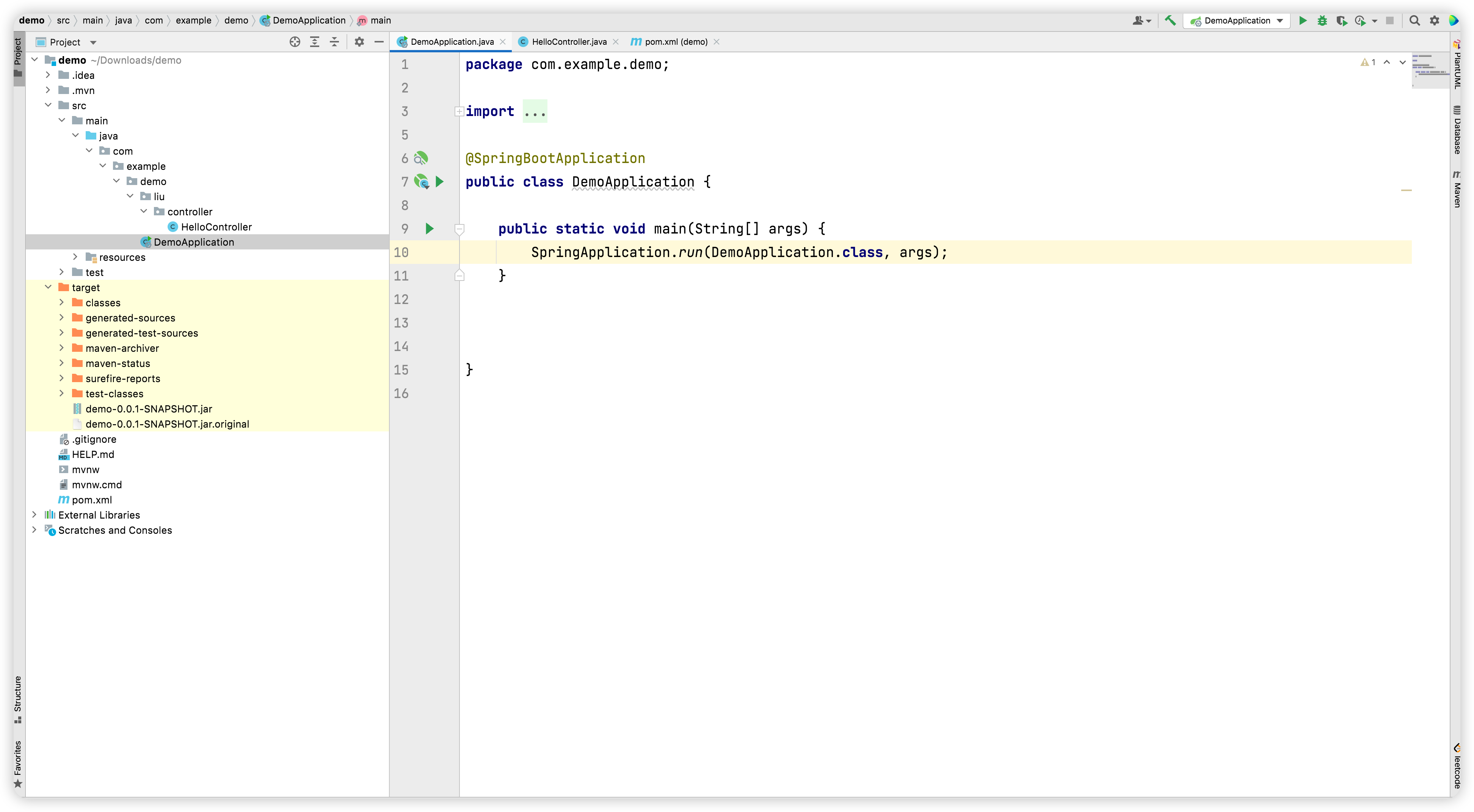Hide the Project tool window minus icon
1474x812 pixels.
[379, 42]
